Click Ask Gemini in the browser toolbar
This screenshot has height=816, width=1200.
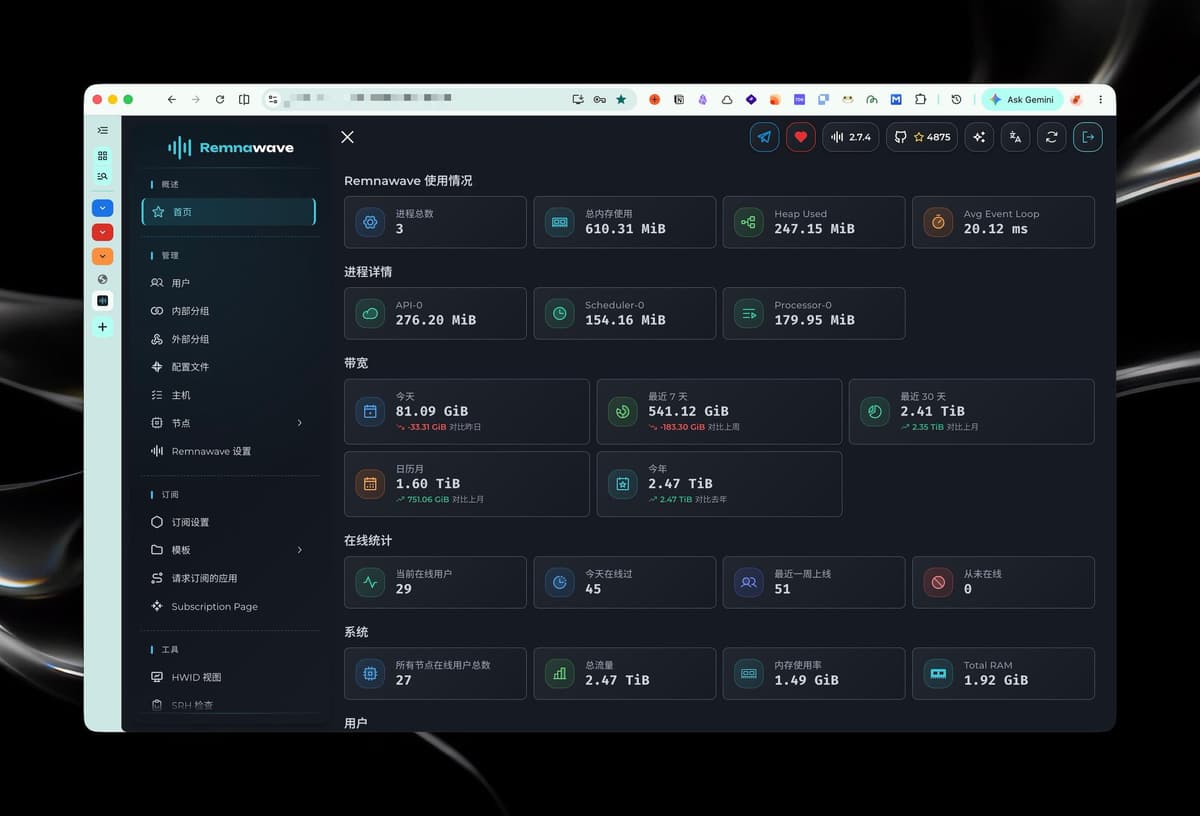point(1021,100)
